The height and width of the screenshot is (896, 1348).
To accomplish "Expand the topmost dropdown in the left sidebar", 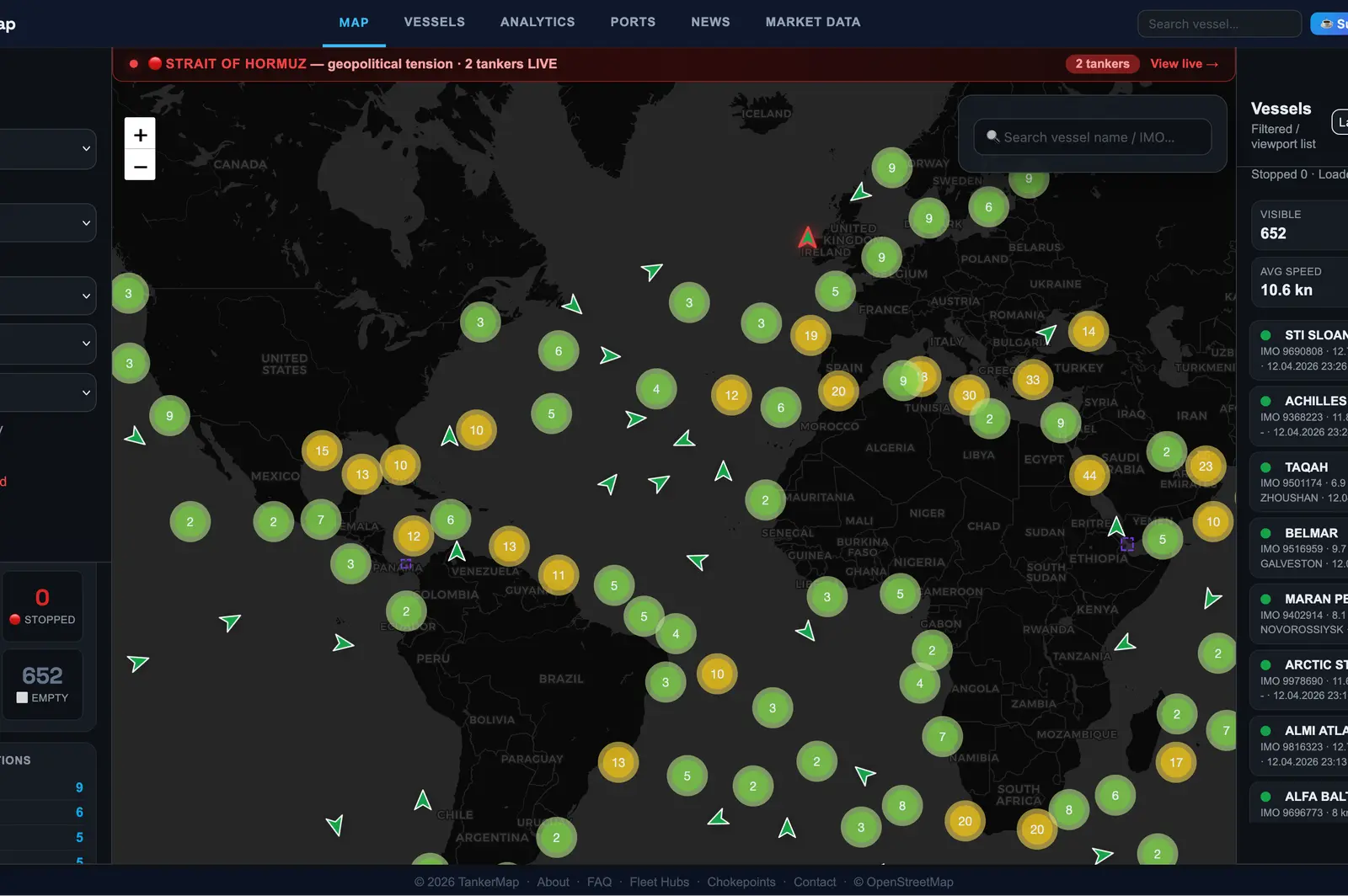I will [47, 149].
